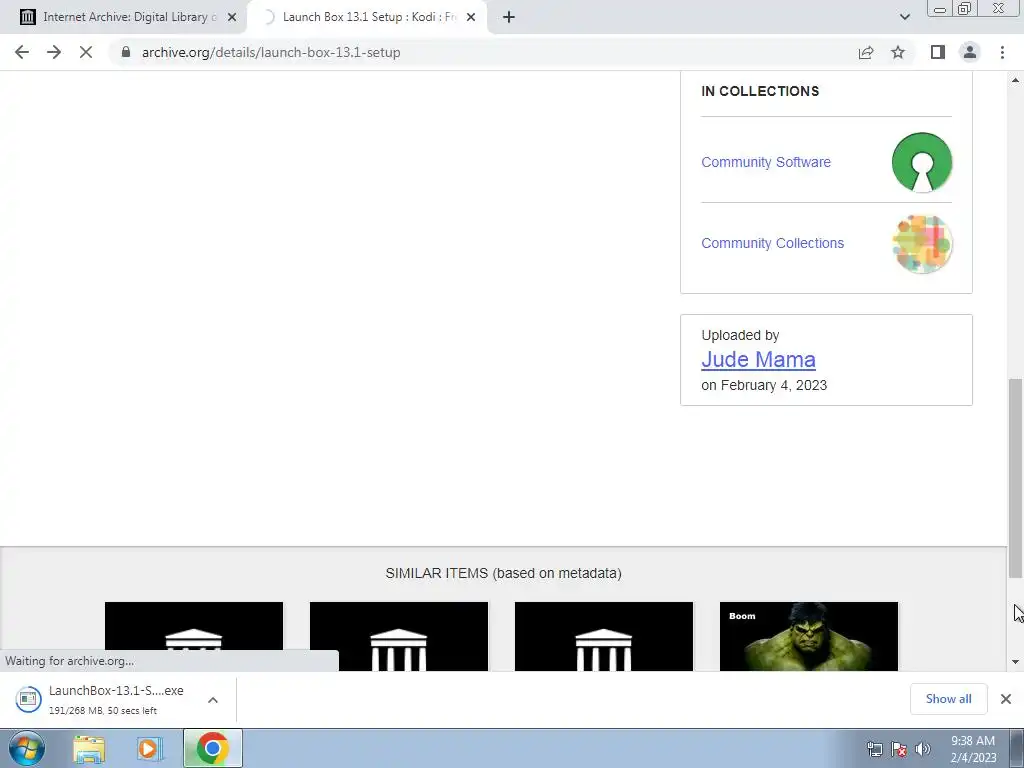View site security lock information
1024x768 pixels.
126,52
